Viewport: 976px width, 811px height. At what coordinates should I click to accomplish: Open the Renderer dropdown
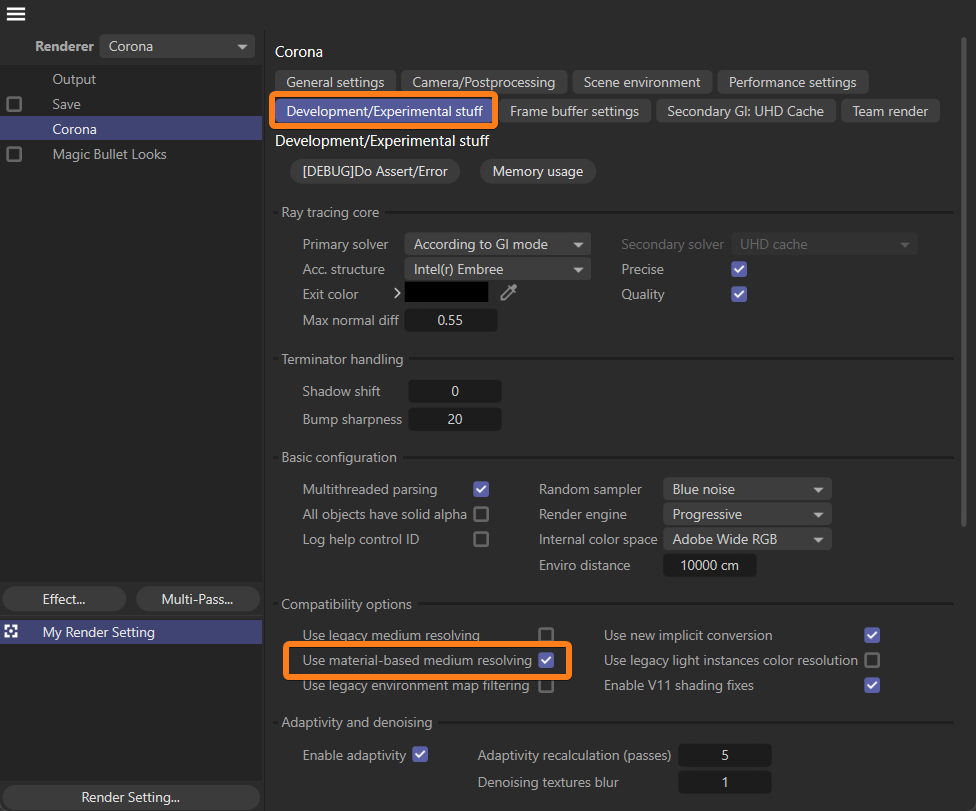coord(177,47)
